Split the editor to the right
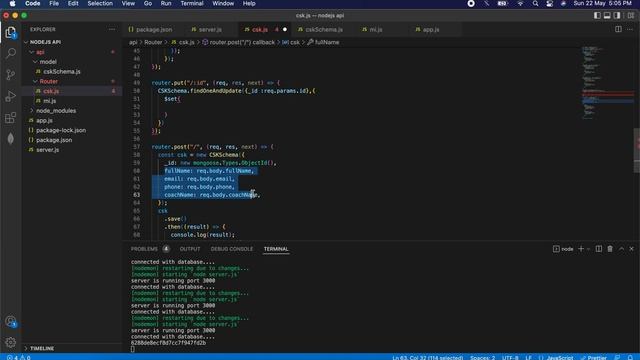 point(618,29)
